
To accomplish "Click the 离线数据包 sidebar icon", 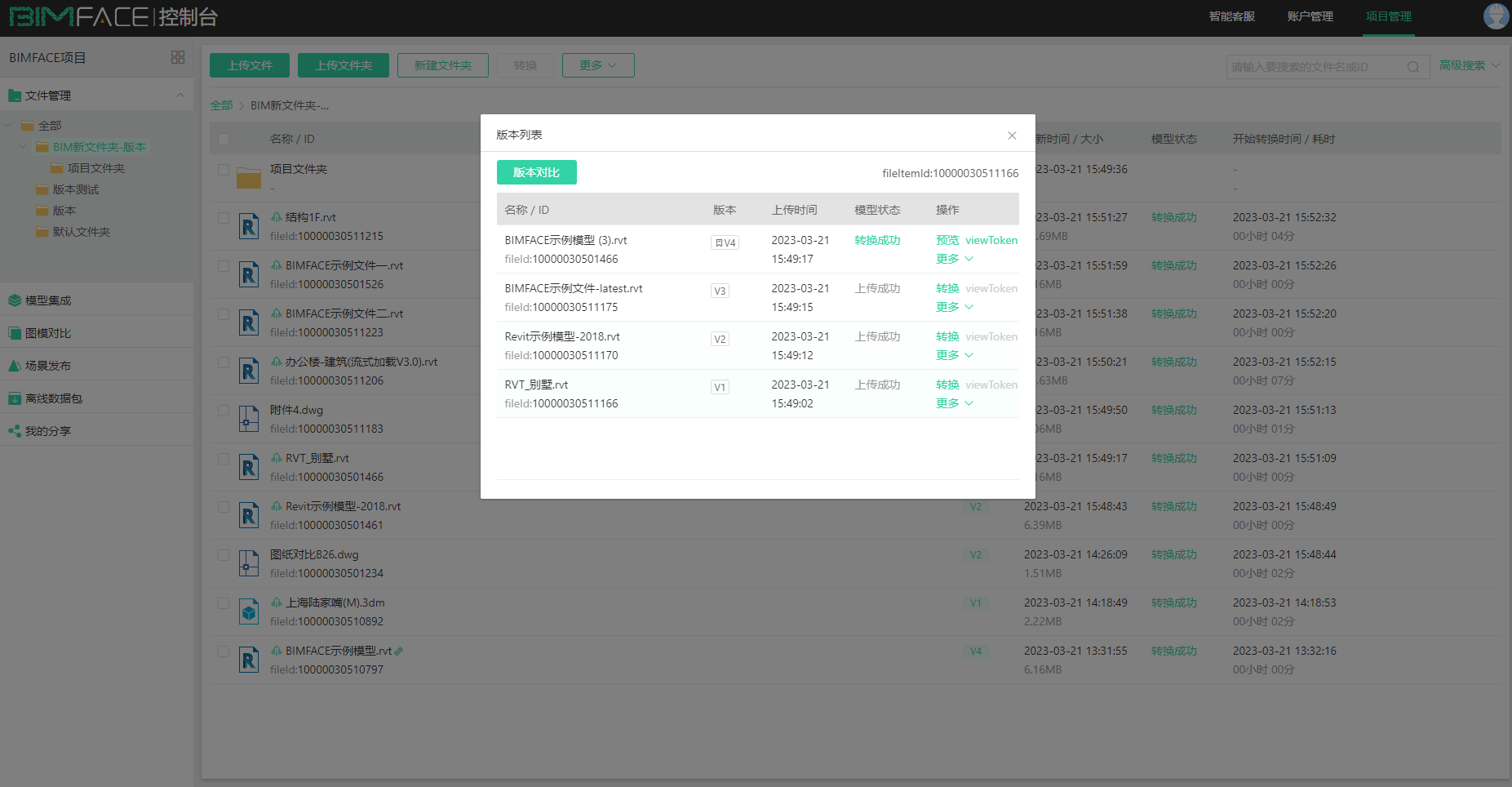I will pos(15,398).
